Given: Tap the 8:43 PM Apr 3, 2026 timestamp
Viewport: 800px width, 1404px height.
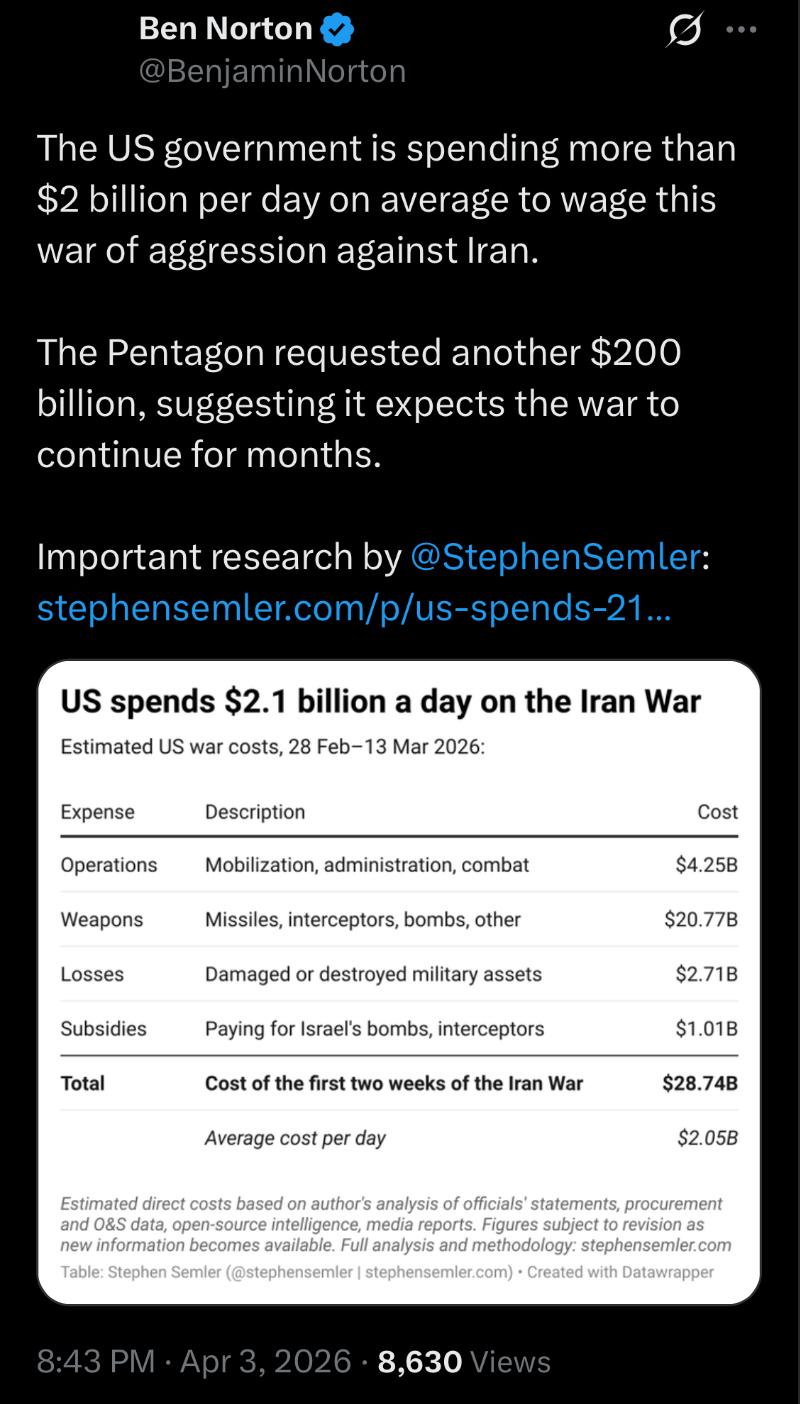Looking at the screenshot, I should tap(193, 1361).
